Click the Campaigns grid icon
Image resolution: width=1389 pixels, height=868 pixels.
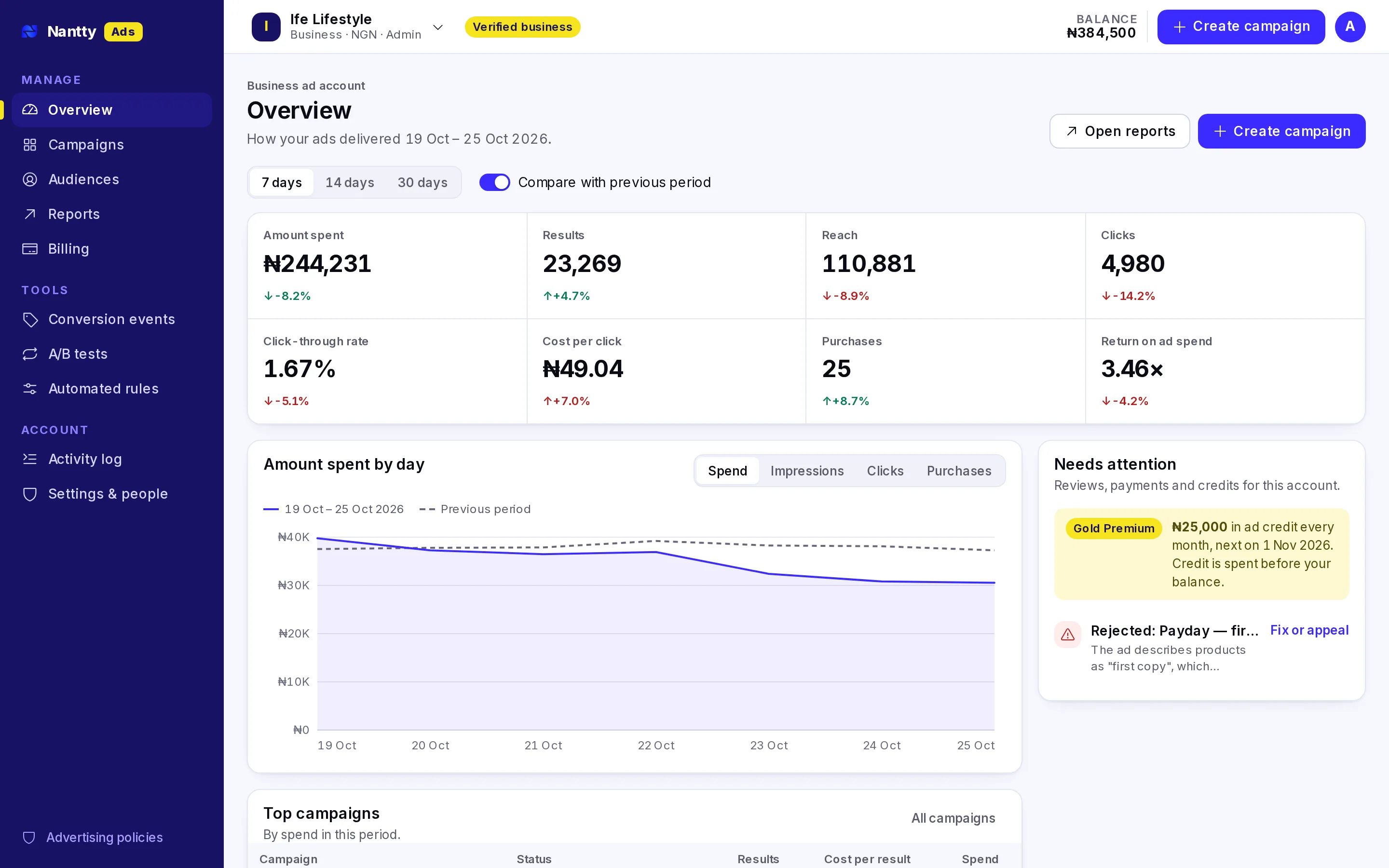[30, 145]
